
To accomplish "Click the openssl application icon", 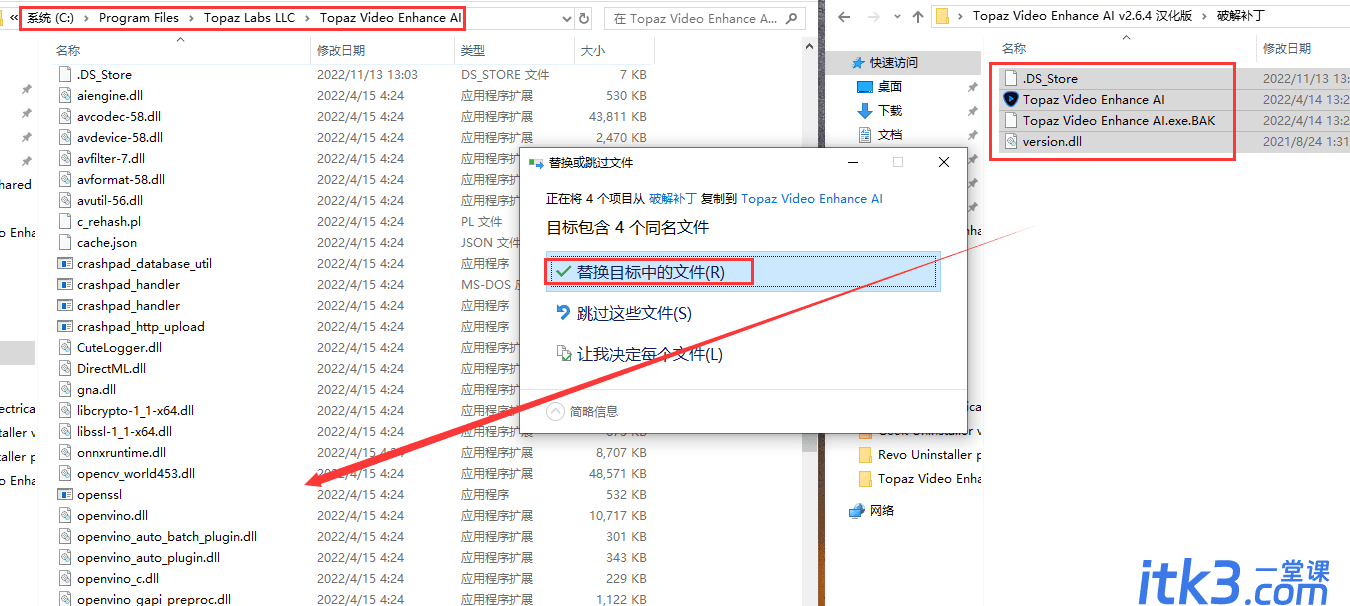I will pyautogui.click(x=65, y=494).
